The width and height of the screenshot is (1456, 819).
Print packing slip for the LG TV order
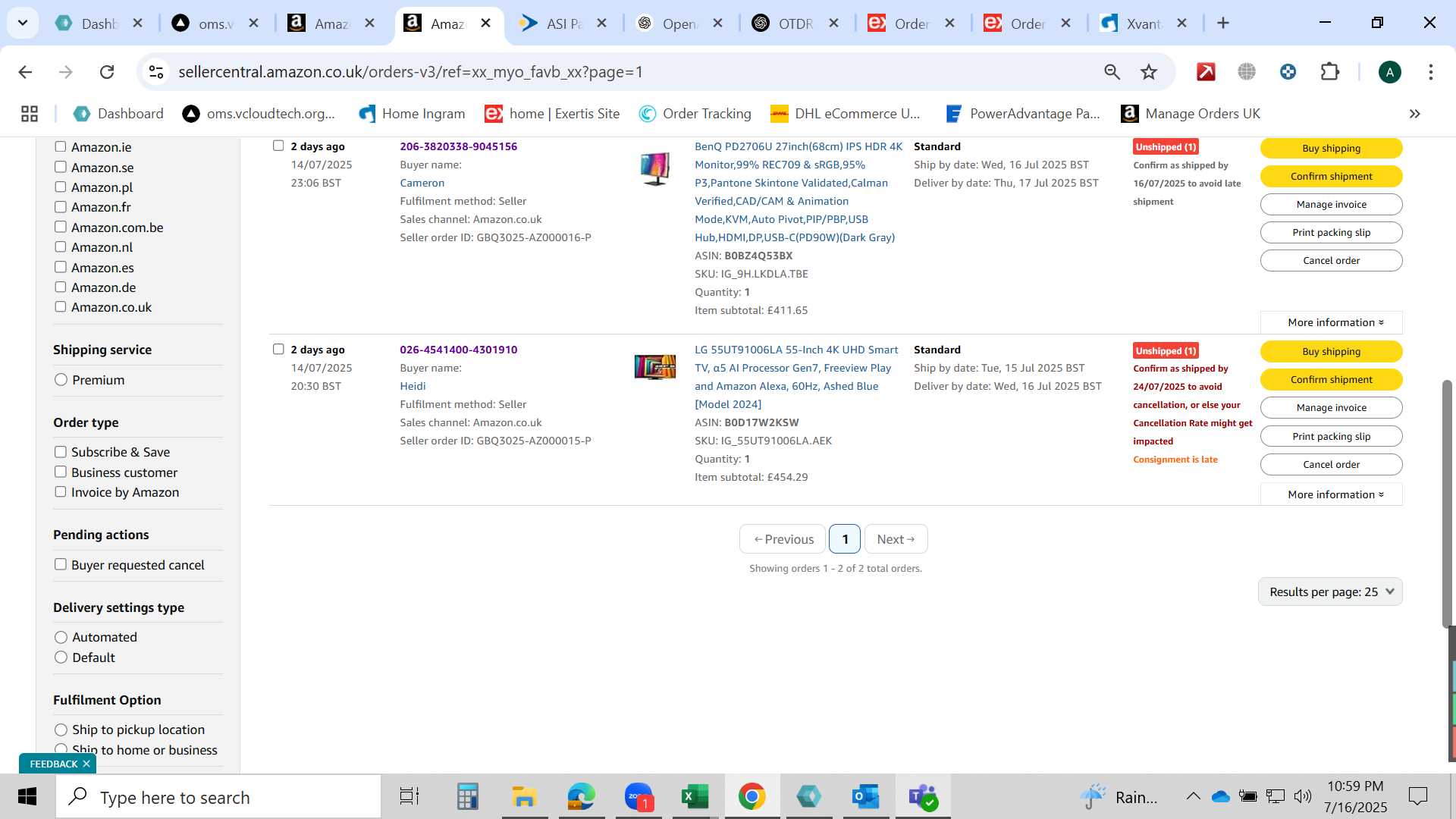click(x=1331, y=436)
